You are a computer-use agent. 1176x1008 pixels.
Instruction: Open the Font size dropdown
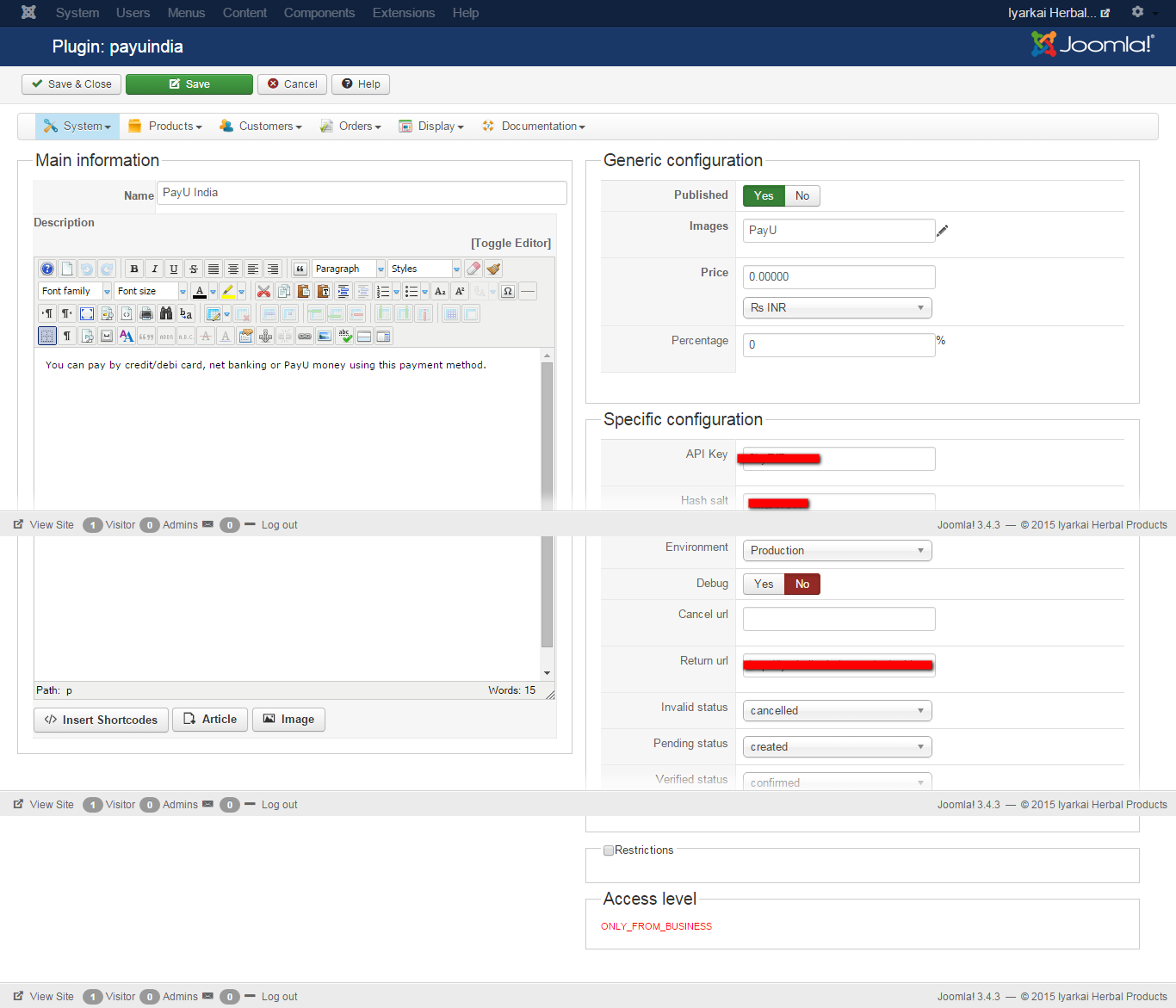coord(150,291)
